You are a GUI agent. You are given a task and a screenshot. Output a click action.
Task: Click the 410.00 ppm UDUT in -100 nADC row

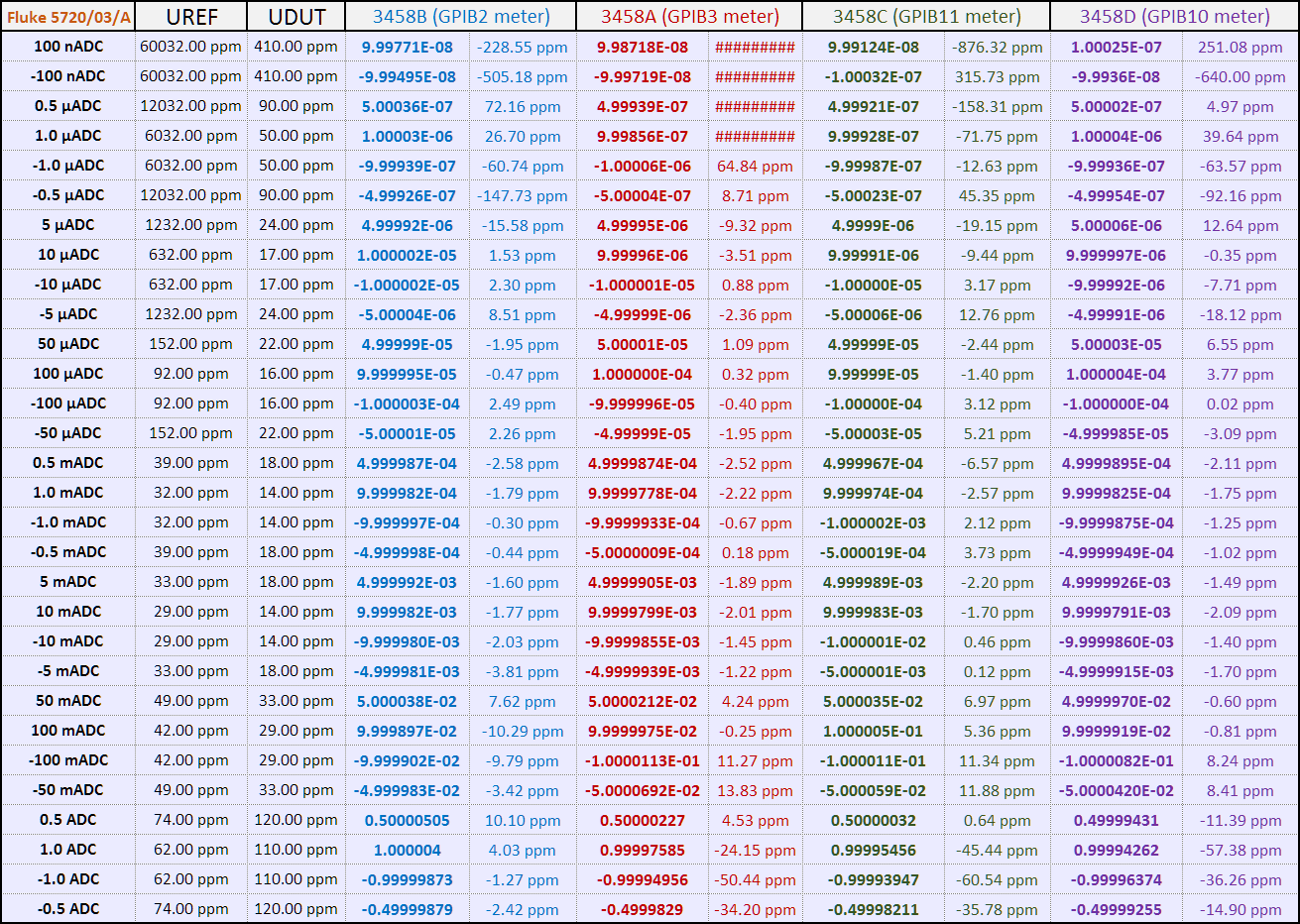[x=296, y=76]
